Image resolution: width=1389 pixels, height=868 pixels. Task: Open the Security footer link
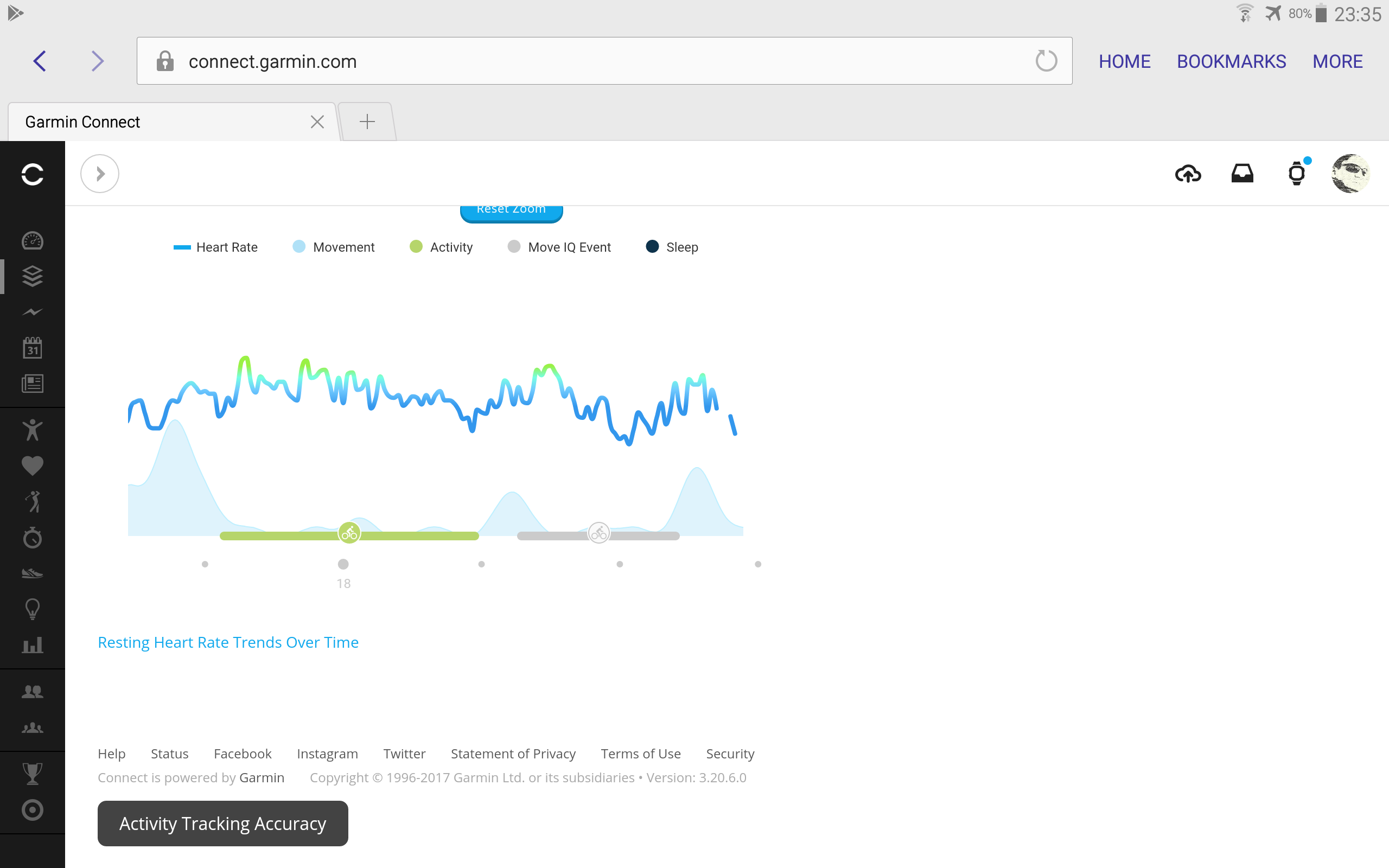coord(730,754)
